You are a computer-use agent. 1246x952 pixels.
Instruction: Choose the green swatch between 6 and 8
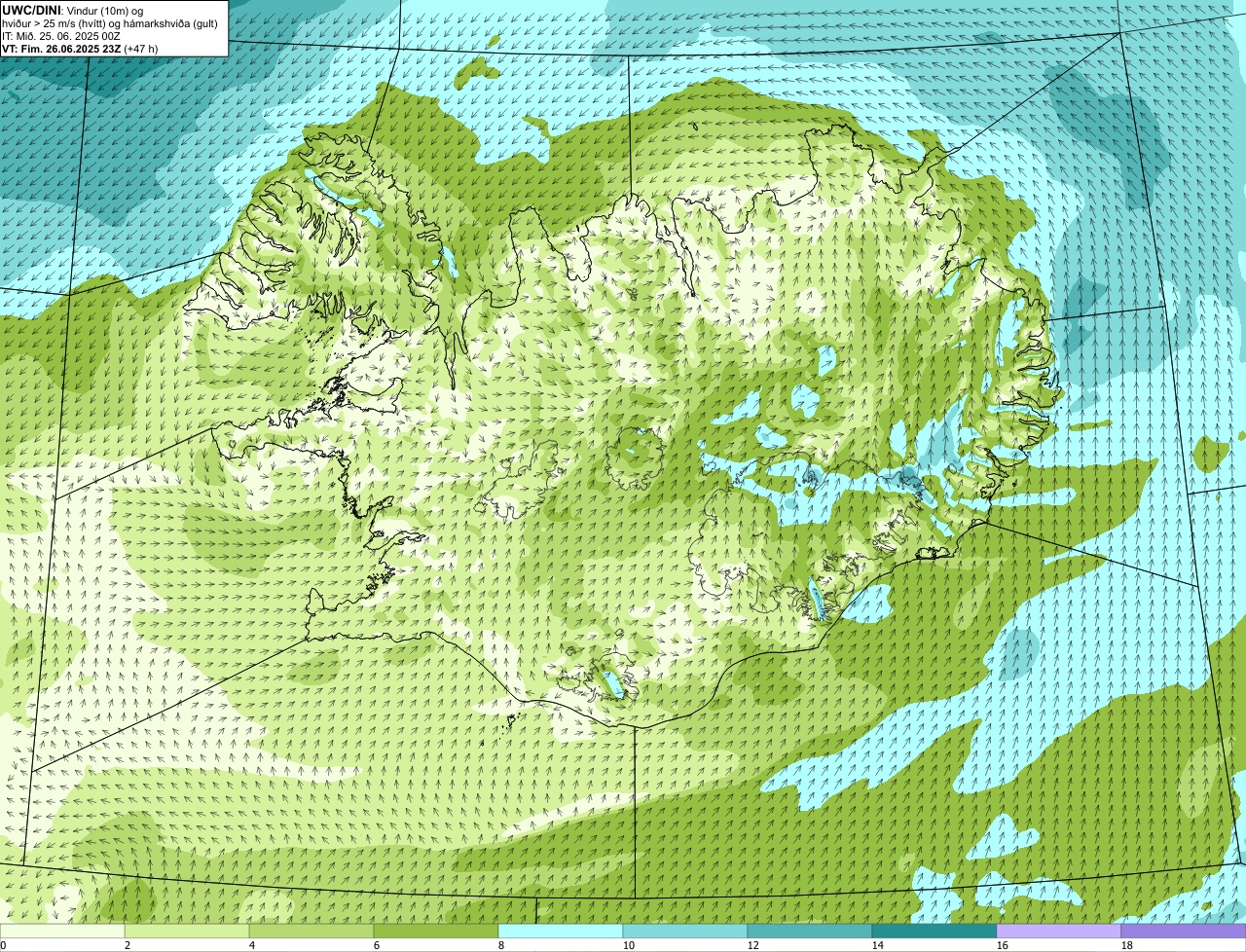tap(436, 932)
